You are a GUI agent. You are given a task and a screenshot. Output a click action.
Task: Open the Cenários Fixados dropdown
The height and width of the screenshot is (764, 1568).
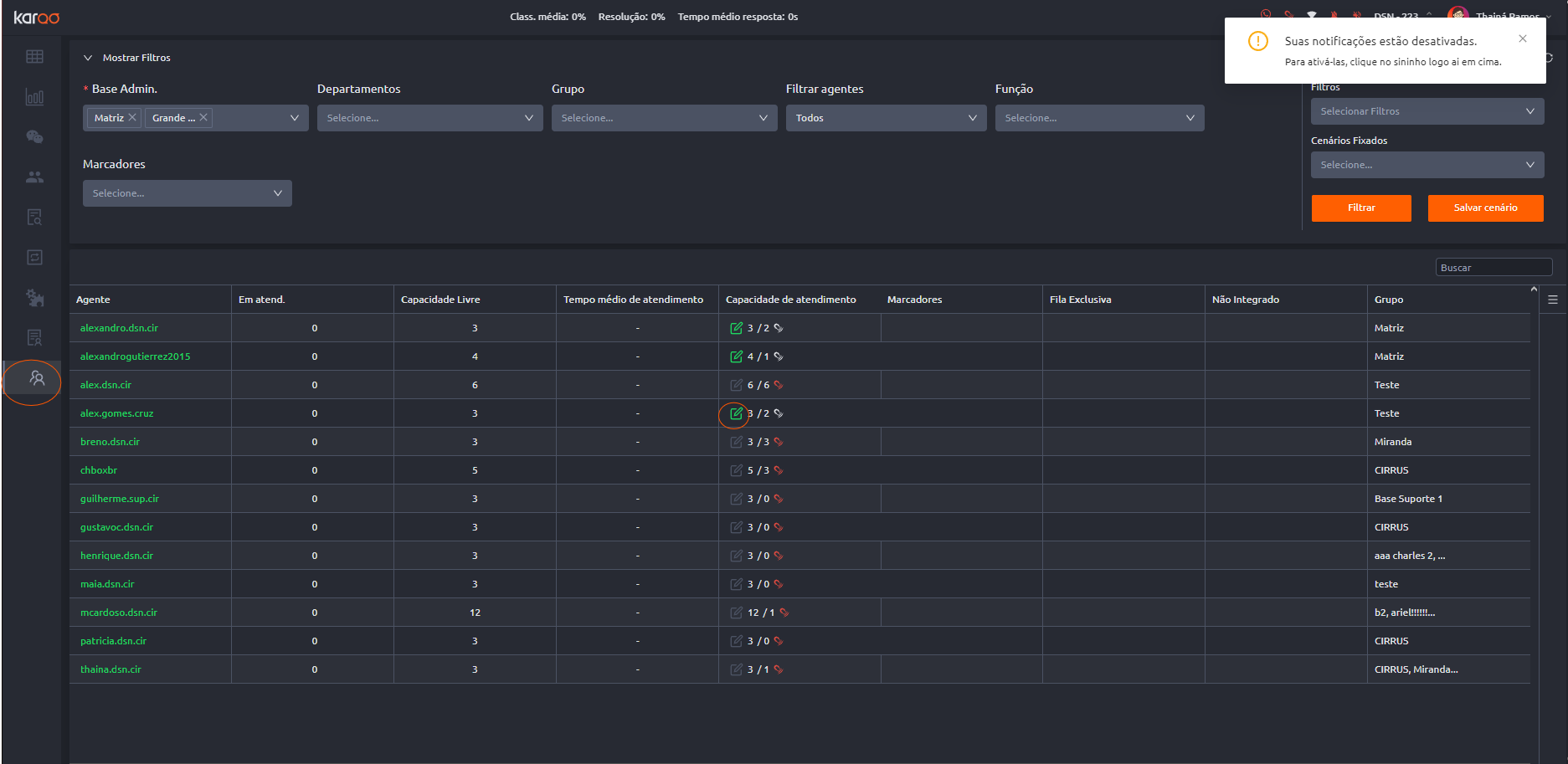click(x=1427, y=165)
